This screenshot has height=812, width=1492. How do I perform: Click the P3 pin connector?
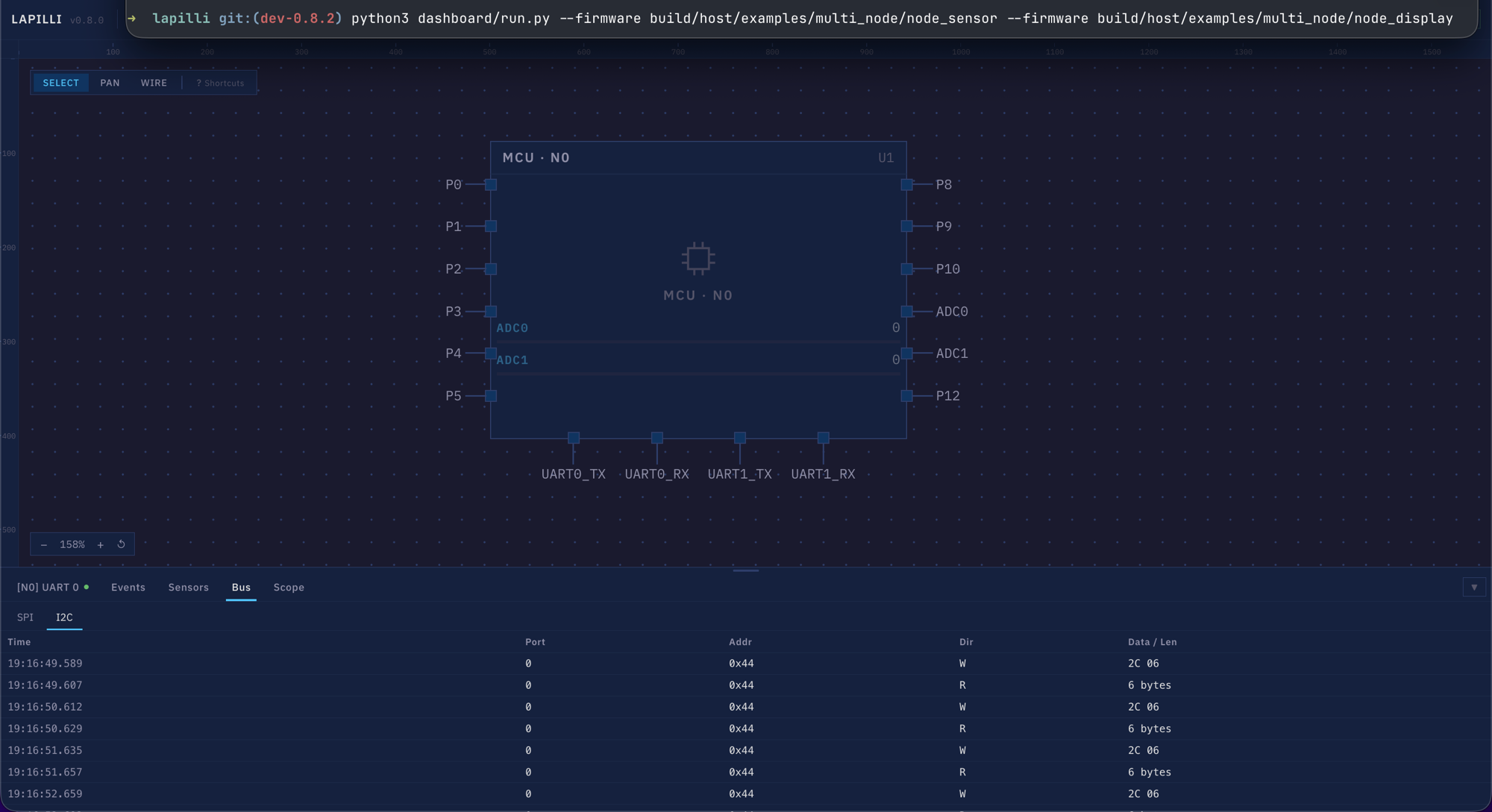(491, 311)
